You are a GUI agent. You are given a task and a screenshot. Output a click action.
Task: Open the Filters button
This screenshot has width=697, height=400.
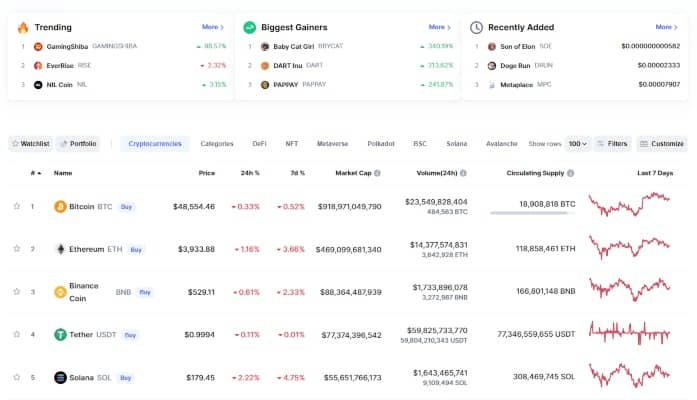612,144
